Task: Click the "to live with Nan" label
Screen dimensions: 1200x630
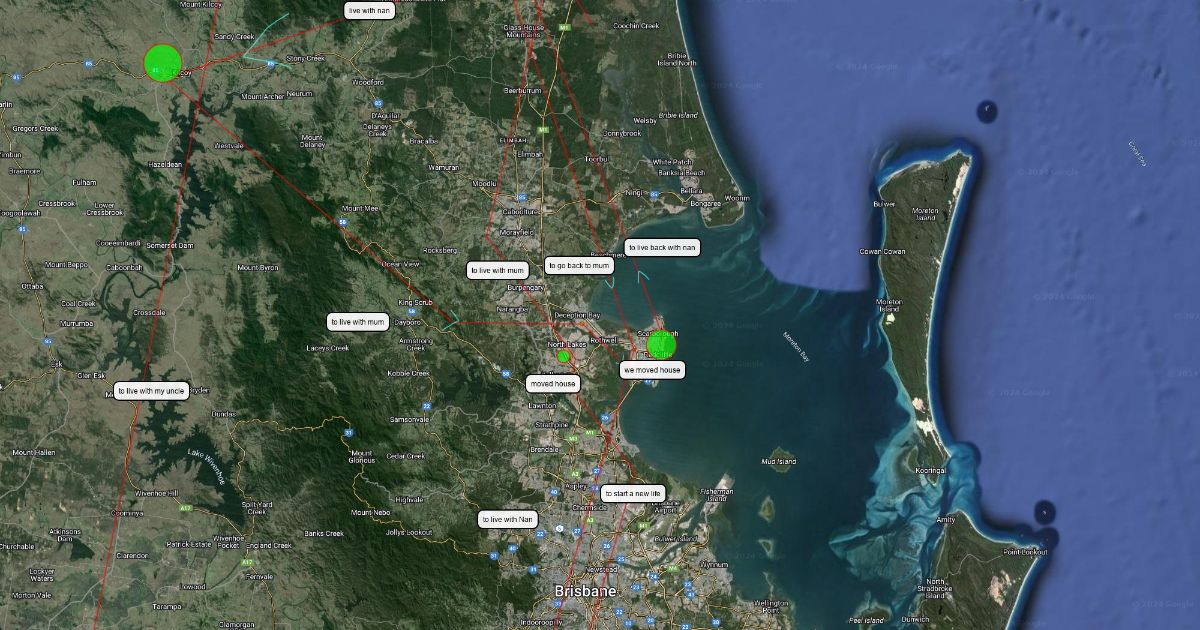Action: coord(508,519)
